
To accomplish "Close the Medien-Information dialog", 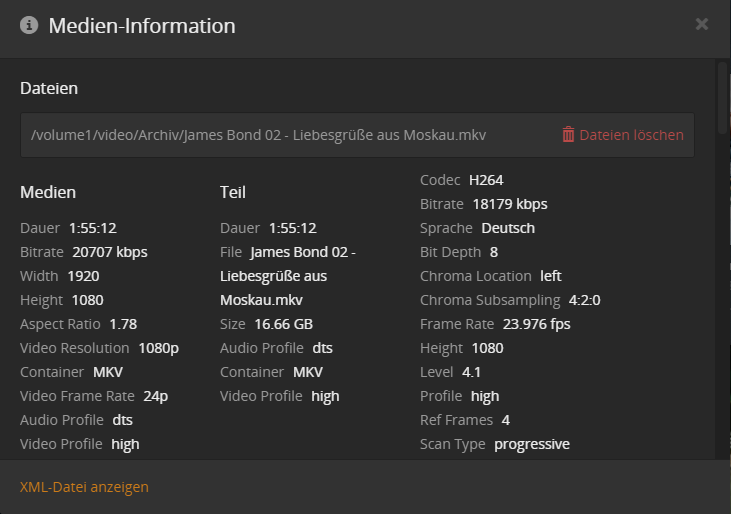I will pos(702,24).
